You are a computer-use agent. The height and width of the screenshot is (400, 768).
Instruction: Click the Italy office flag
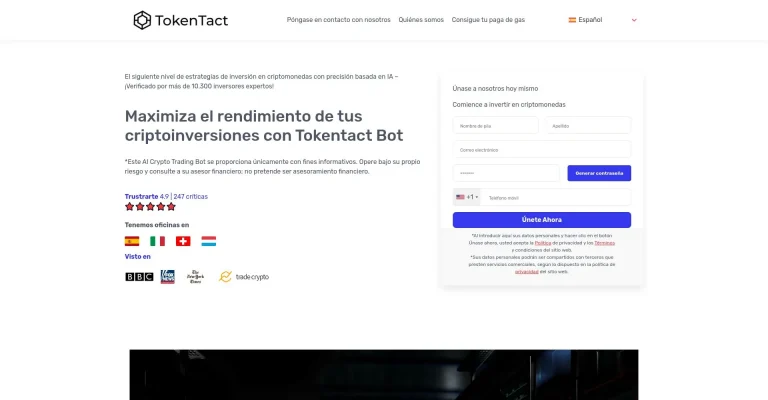pos(157,241)
